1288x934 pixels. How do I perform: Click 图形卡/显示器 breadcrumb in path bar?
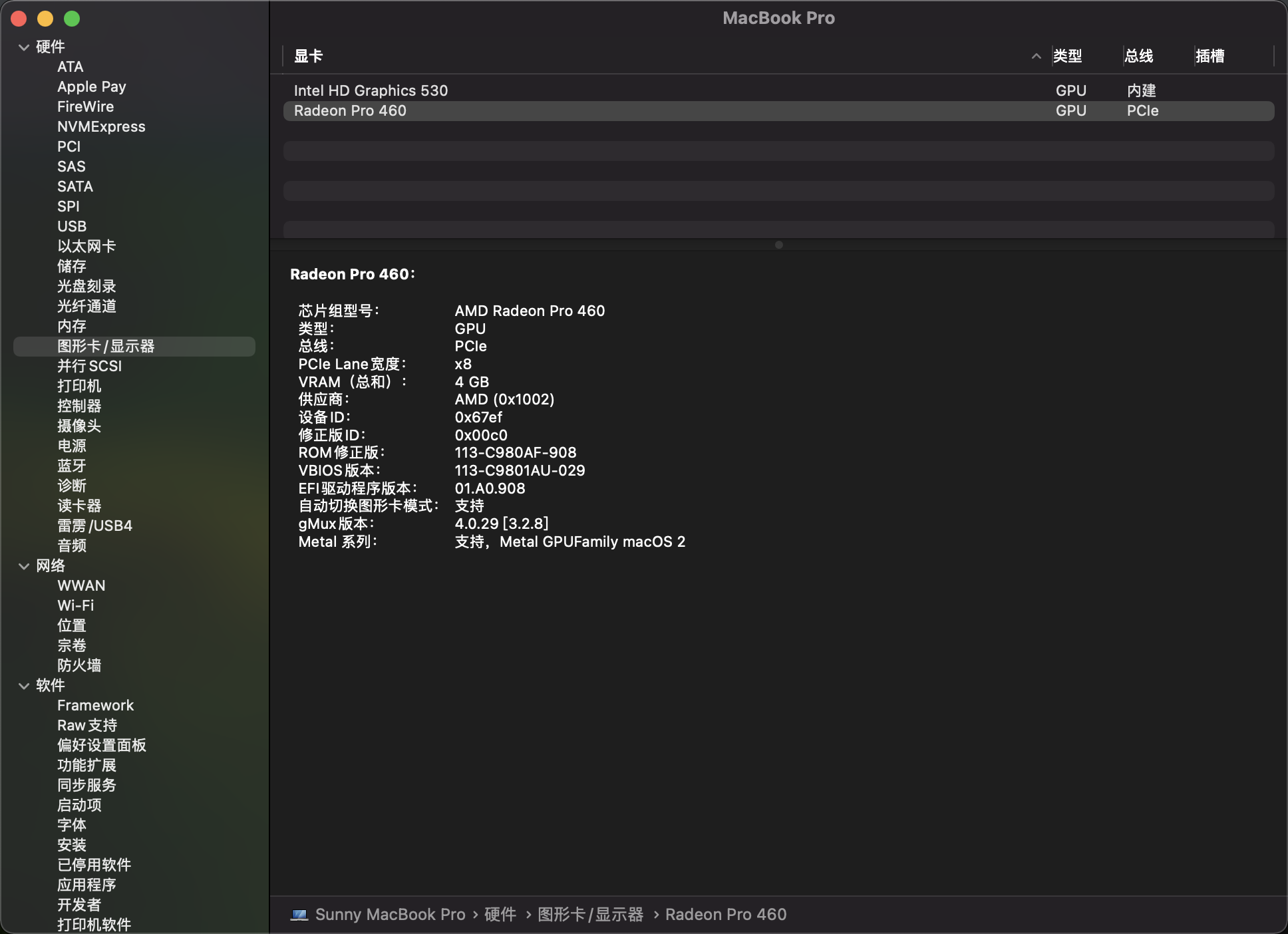590,915
